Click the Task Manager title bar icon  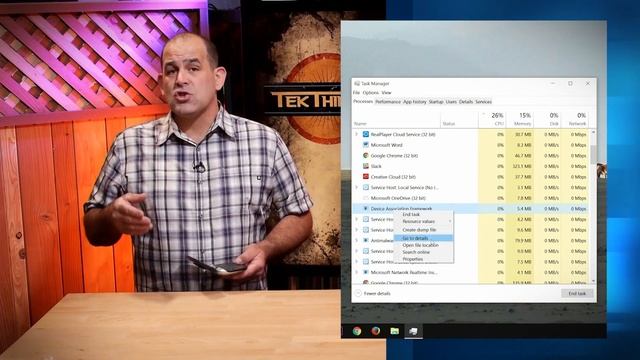tap(357, 84)
